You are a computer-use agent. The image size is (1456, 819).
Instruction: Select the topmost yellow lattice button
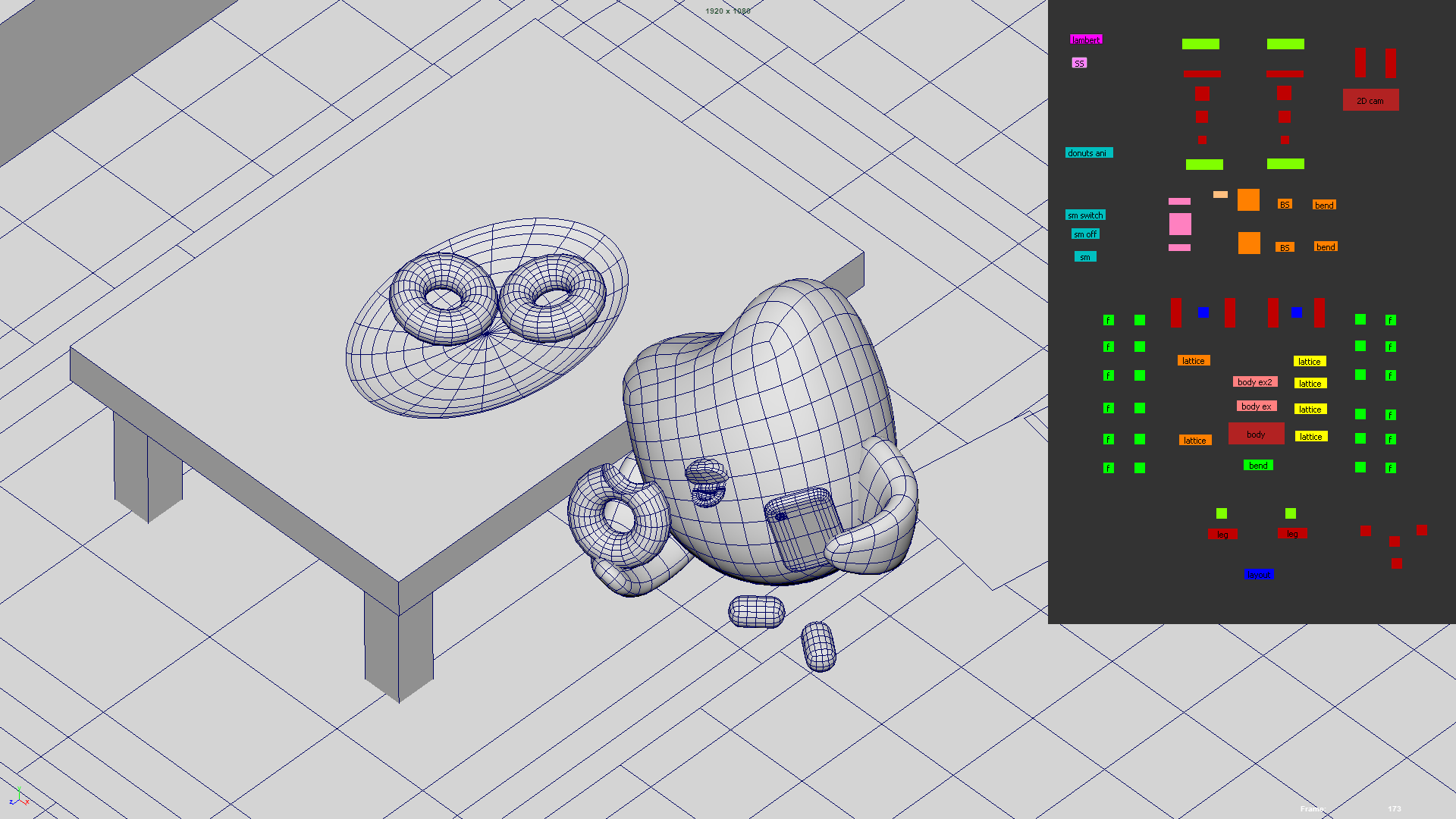(x=1310, y=362)
